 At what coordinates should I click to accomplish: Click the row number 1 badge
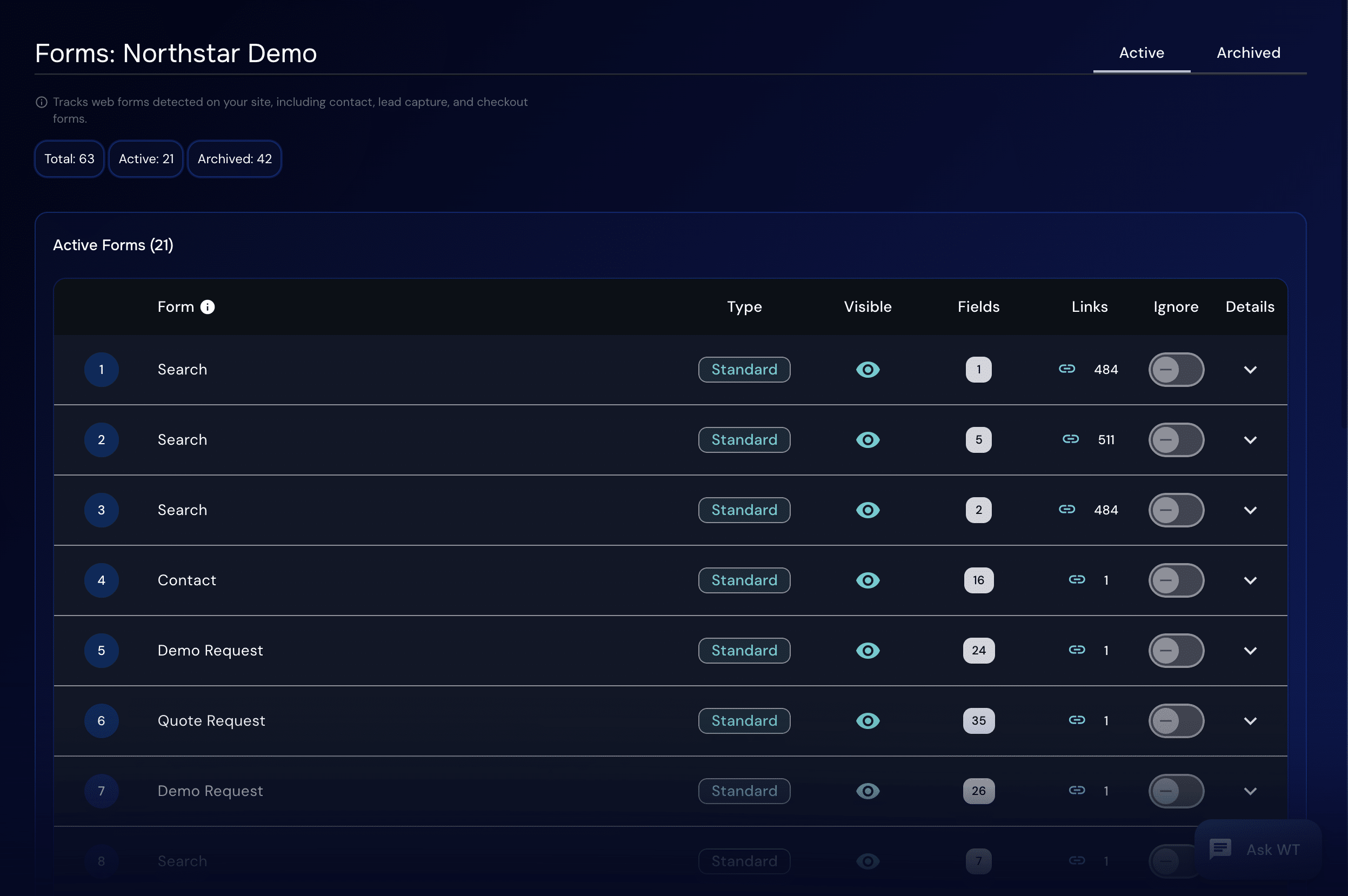tap(102, 370)
